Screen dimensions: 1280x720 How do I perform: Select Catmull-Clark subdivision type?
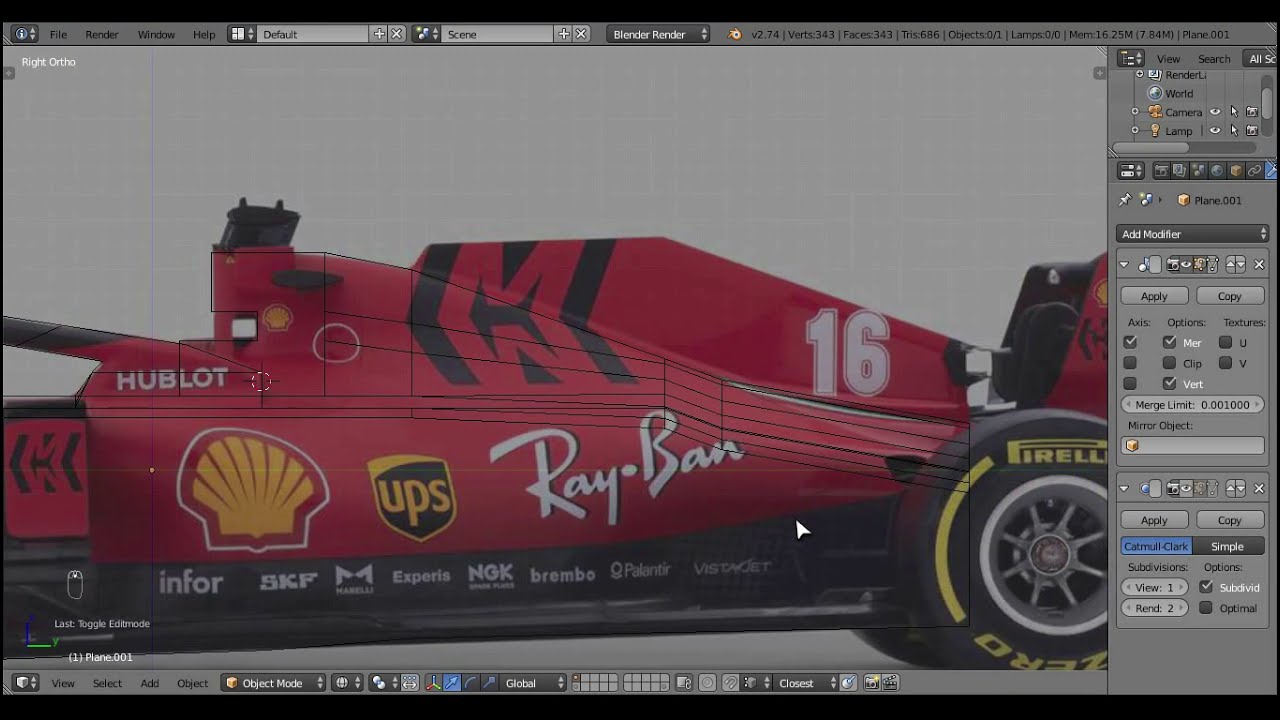point(1156,546)
